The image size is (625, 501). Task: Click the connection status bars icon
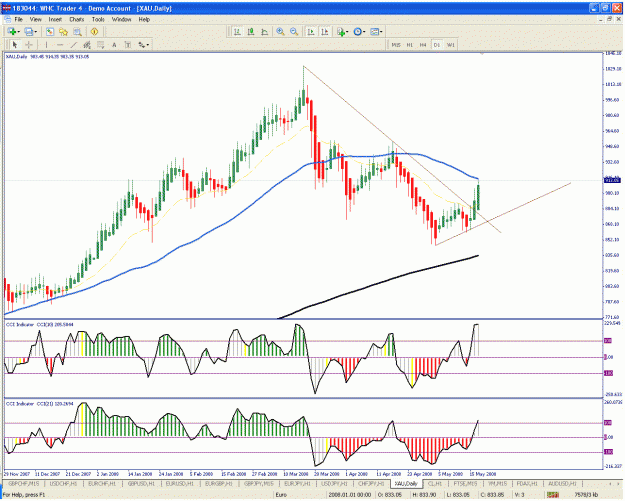(552, 495)
